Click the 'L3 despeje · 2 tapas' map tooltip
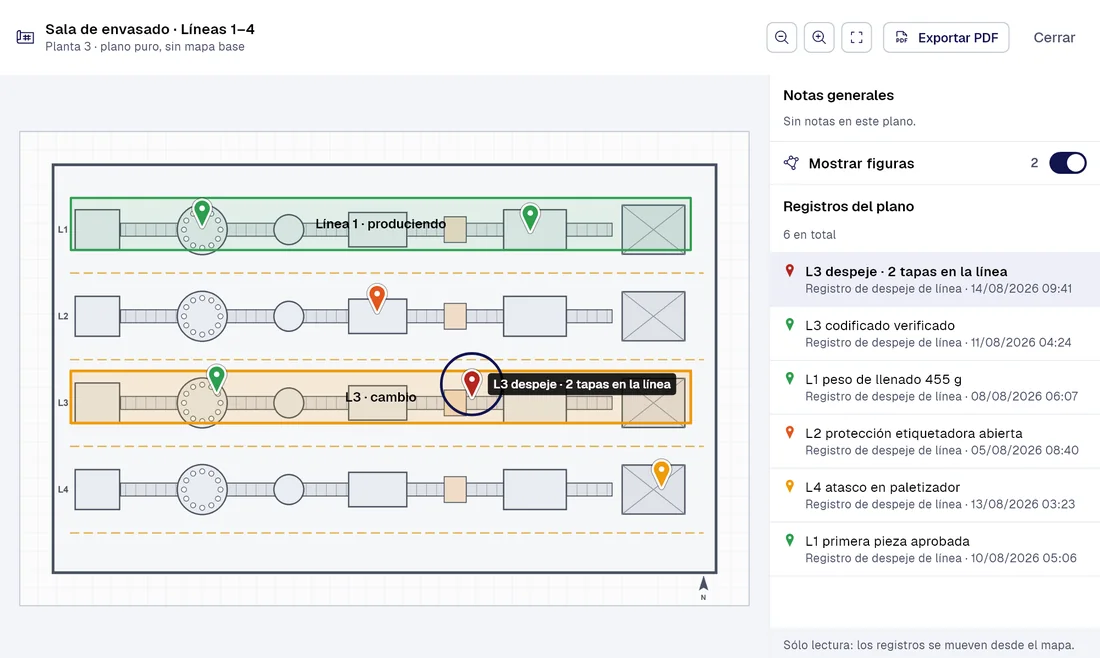Image resolution: width=1100 pixels, height=658 pixels. coord(582,384)
